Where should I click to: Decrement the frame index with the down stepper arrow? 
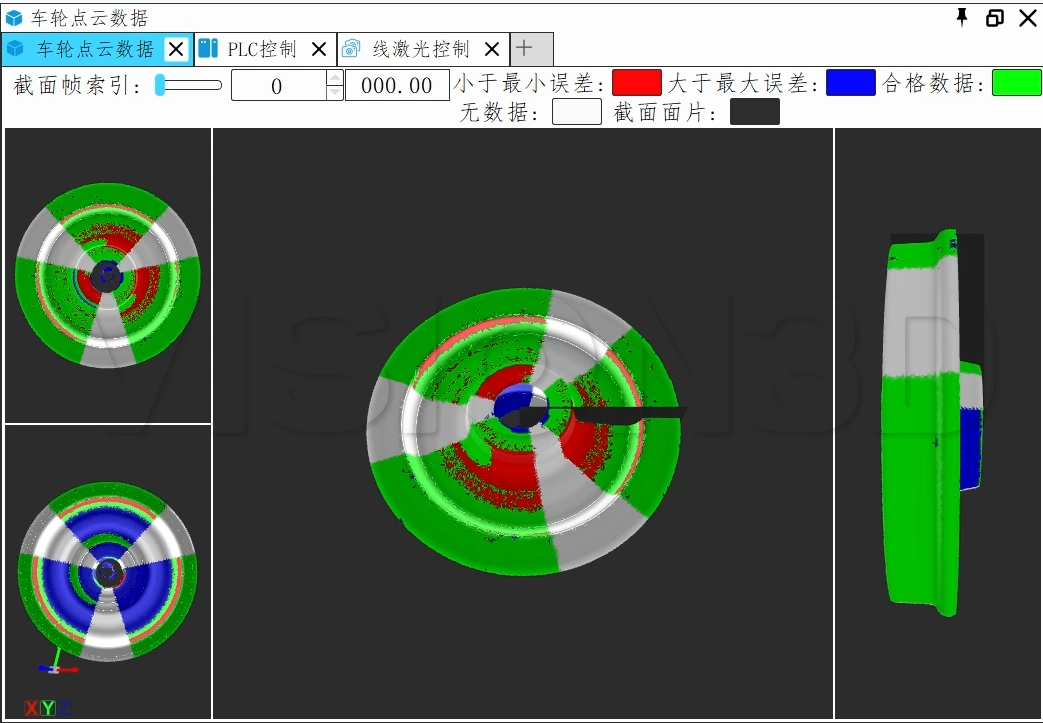[333, 91]
